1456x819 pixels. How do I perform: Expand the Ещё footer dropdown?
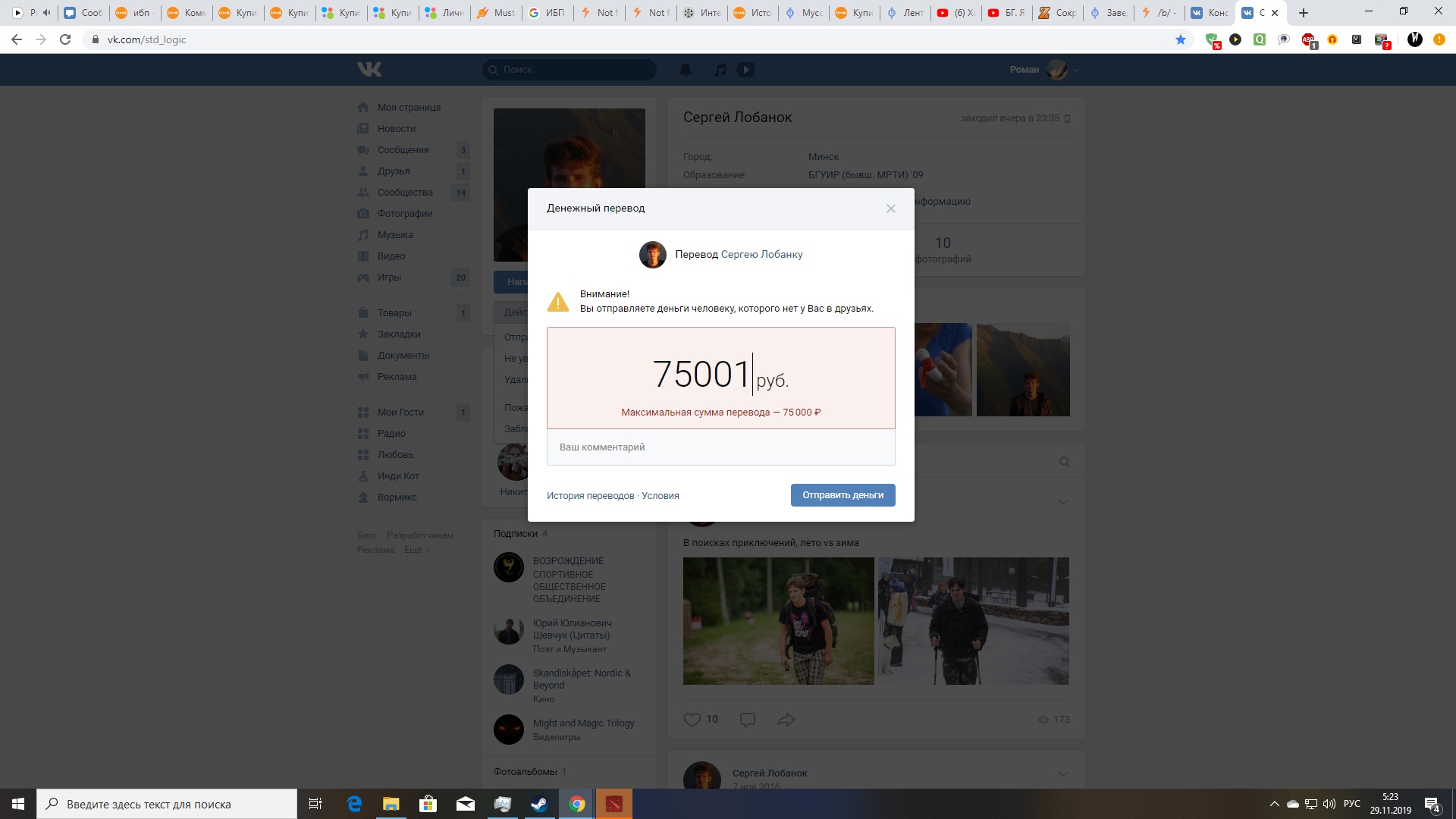417,550
